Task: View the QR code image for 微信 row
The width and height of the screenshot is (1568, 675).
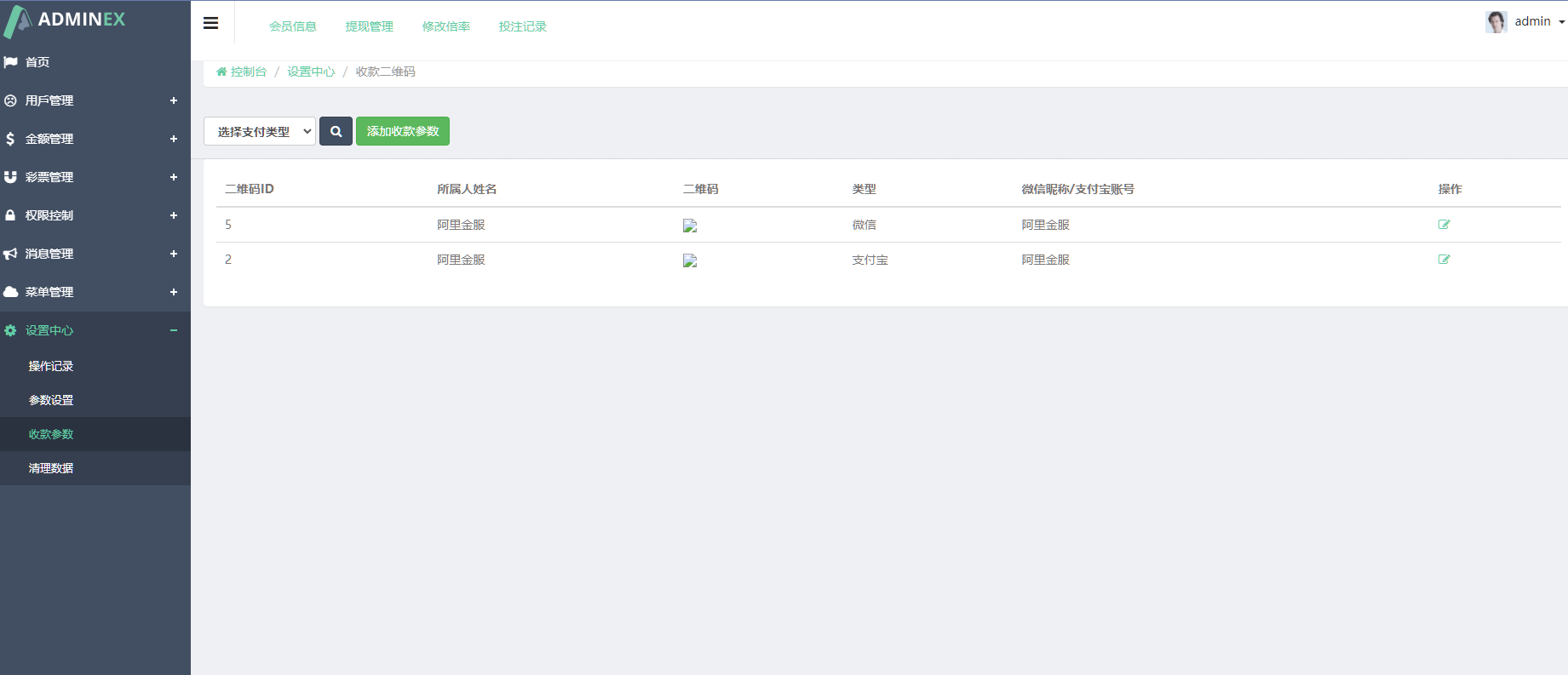Action: [690, 226]
